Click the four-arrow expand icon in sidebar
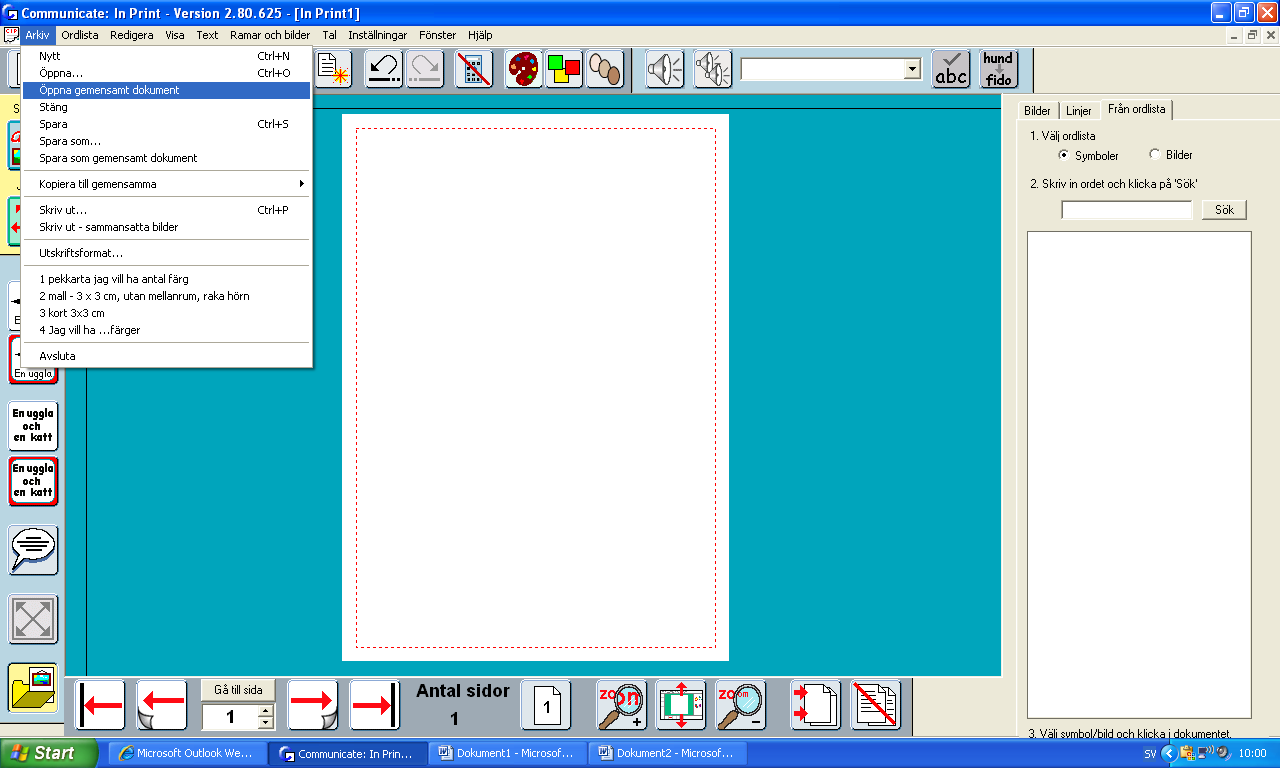The image size is (1280, 768). [34, 619]
